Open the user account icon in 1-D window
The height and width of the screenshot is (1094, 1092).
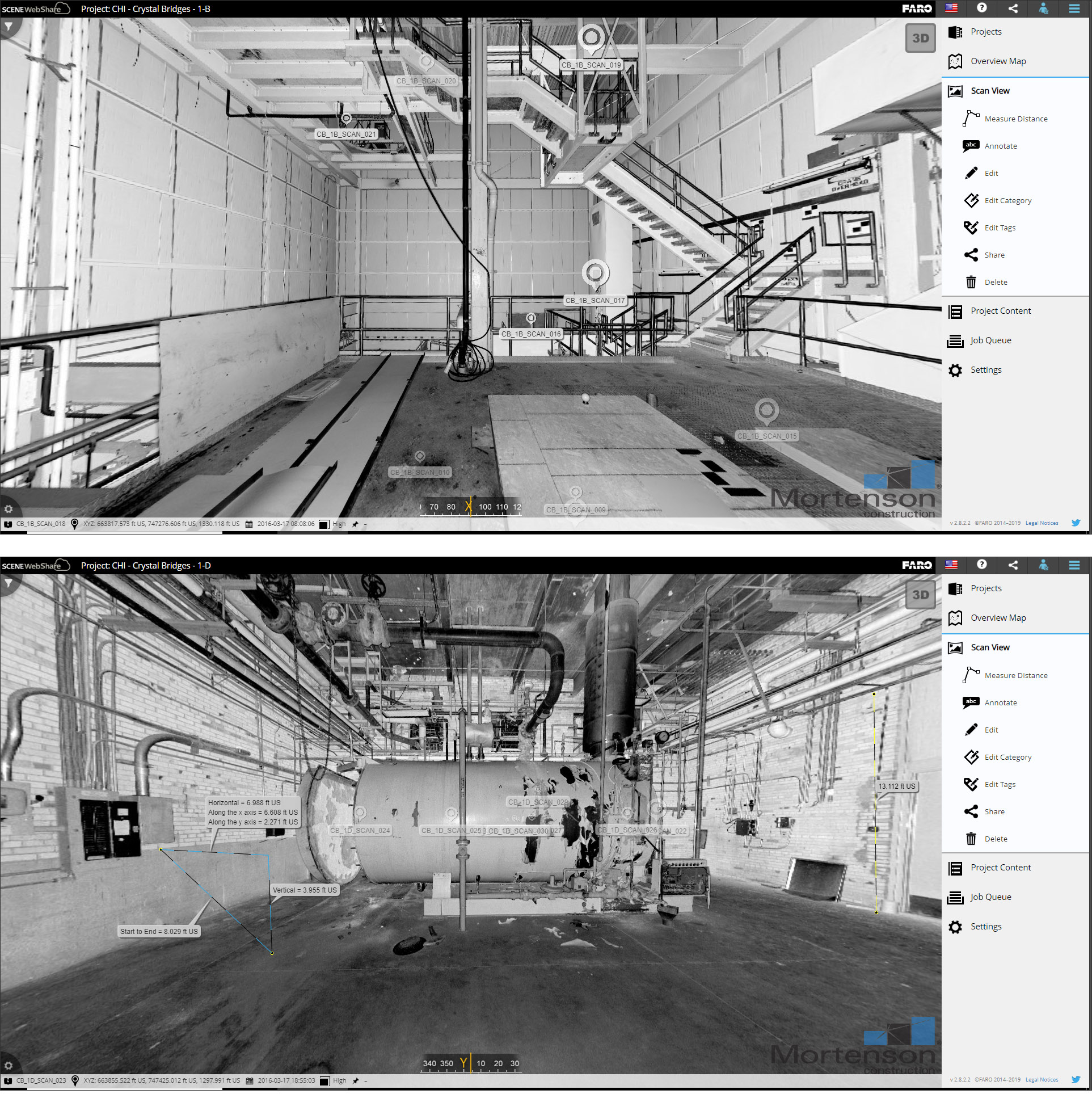[x=1043, y=565]
